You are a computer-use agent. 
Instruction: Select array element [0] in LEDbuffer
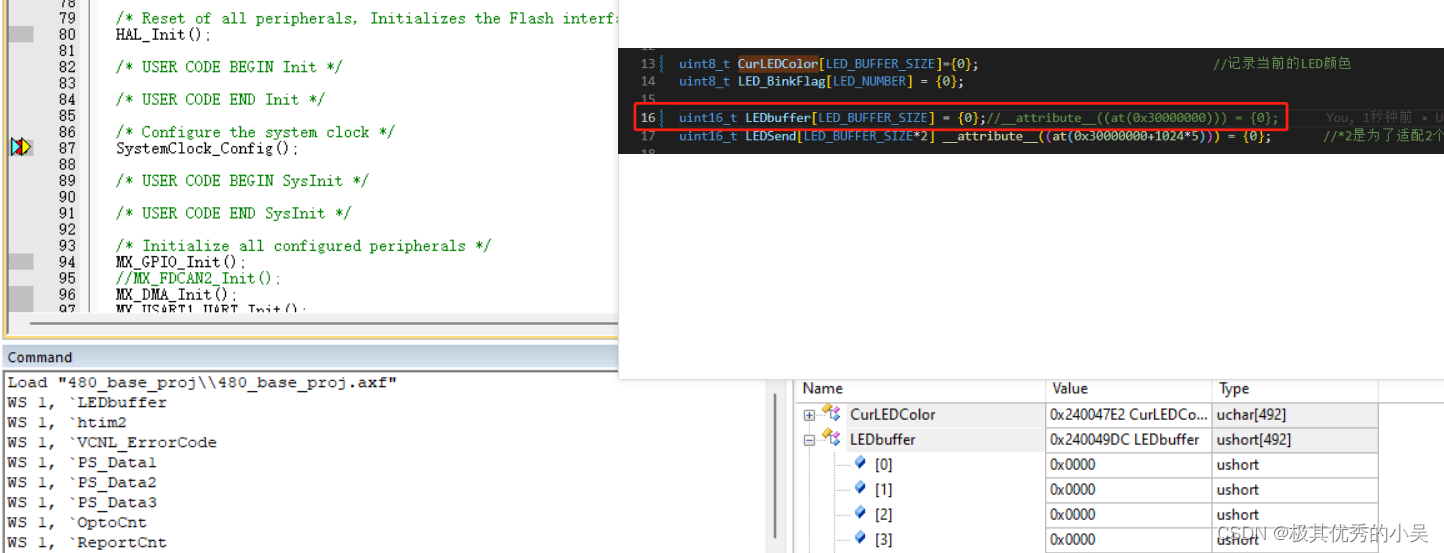883,464
